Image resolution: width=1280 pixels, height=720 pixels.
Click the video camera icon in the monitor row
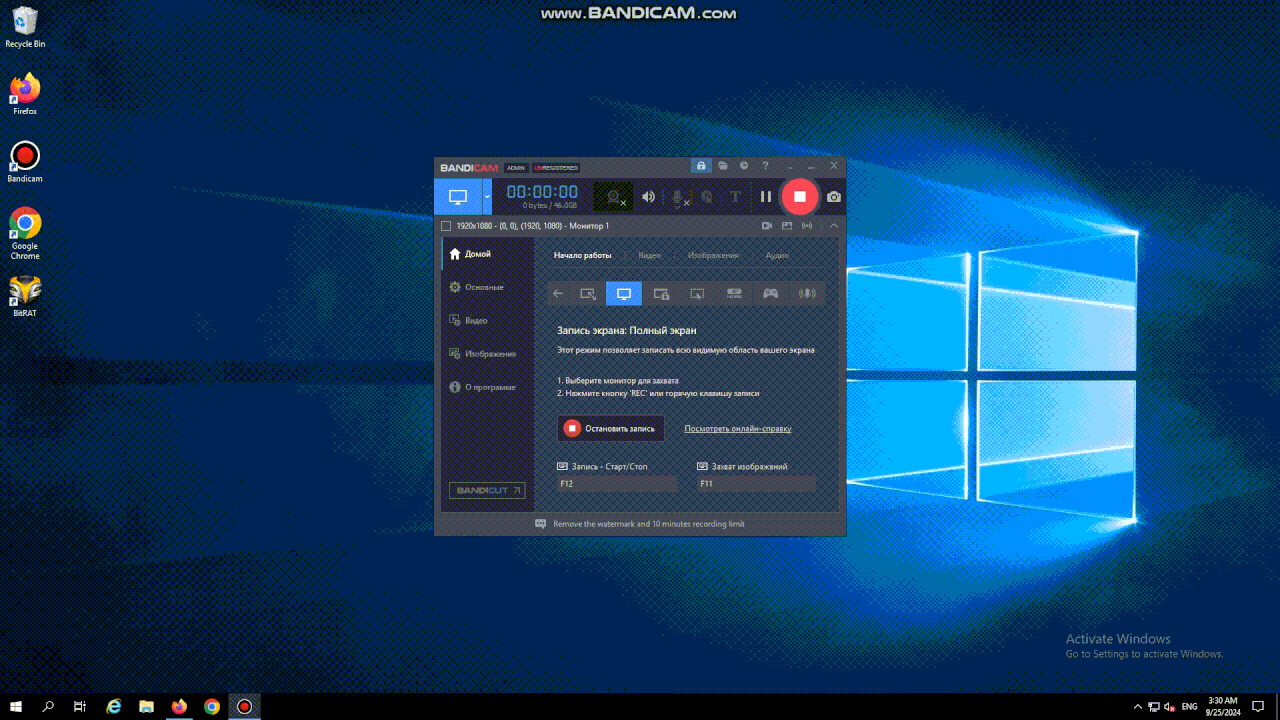(766, 226)
